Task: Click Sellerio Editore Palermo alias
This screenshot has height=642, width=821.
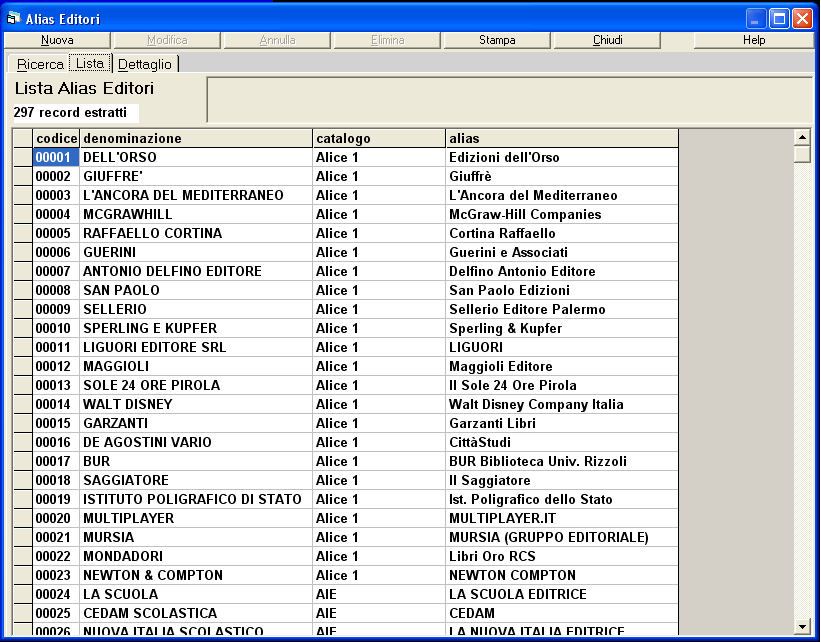Action: point(562,309)
